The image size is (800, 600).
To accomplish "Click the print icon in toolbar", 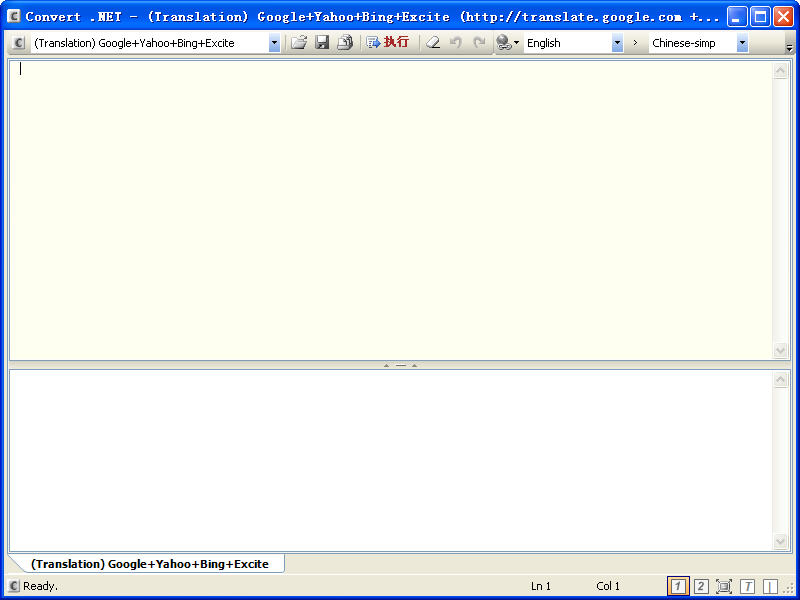I will click(x=345, y=43).
